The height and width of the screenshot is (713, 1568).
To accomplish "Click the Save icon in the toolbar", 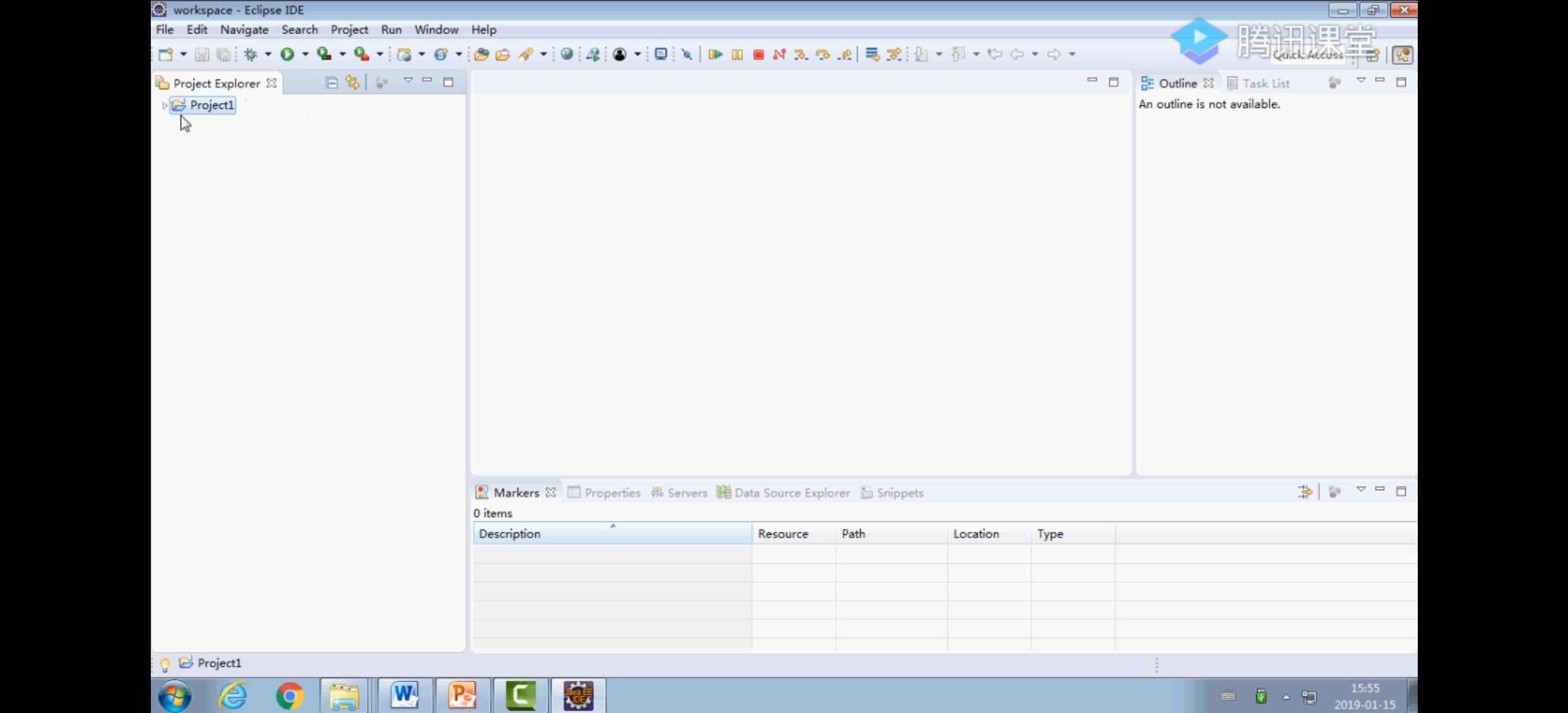I will coord(202,54).
